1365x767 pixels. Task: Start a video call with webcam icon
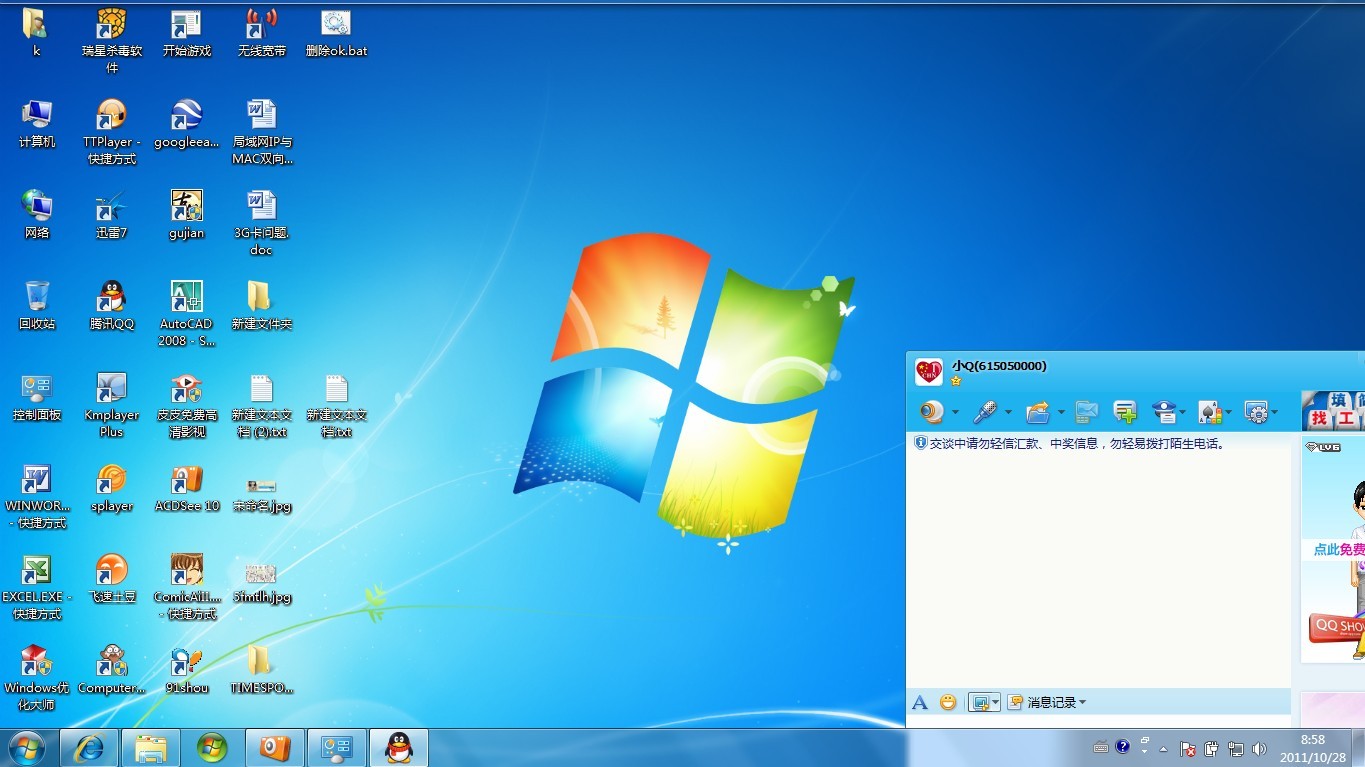point(932,412)
